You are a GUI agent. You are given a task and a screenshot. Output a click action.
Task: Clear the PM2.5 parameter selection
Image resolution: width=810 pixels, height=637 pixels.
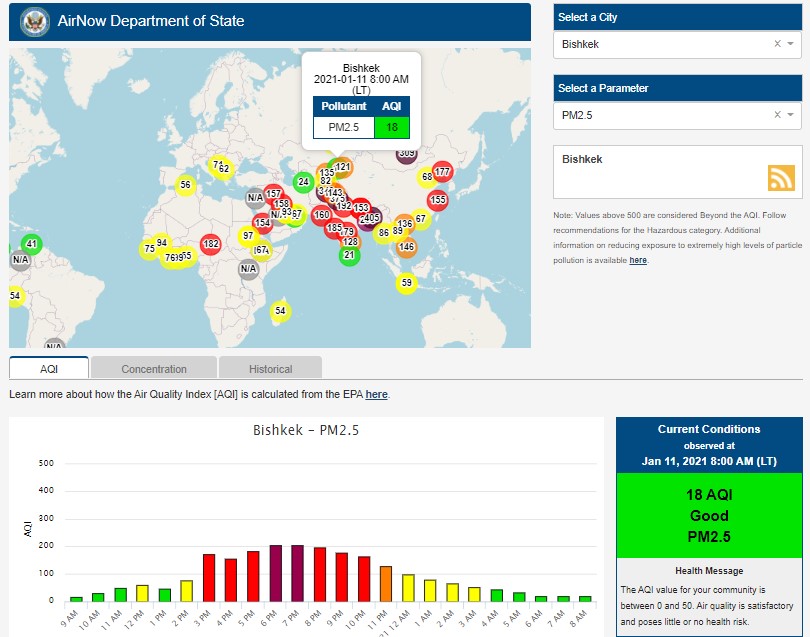(777, 115)
